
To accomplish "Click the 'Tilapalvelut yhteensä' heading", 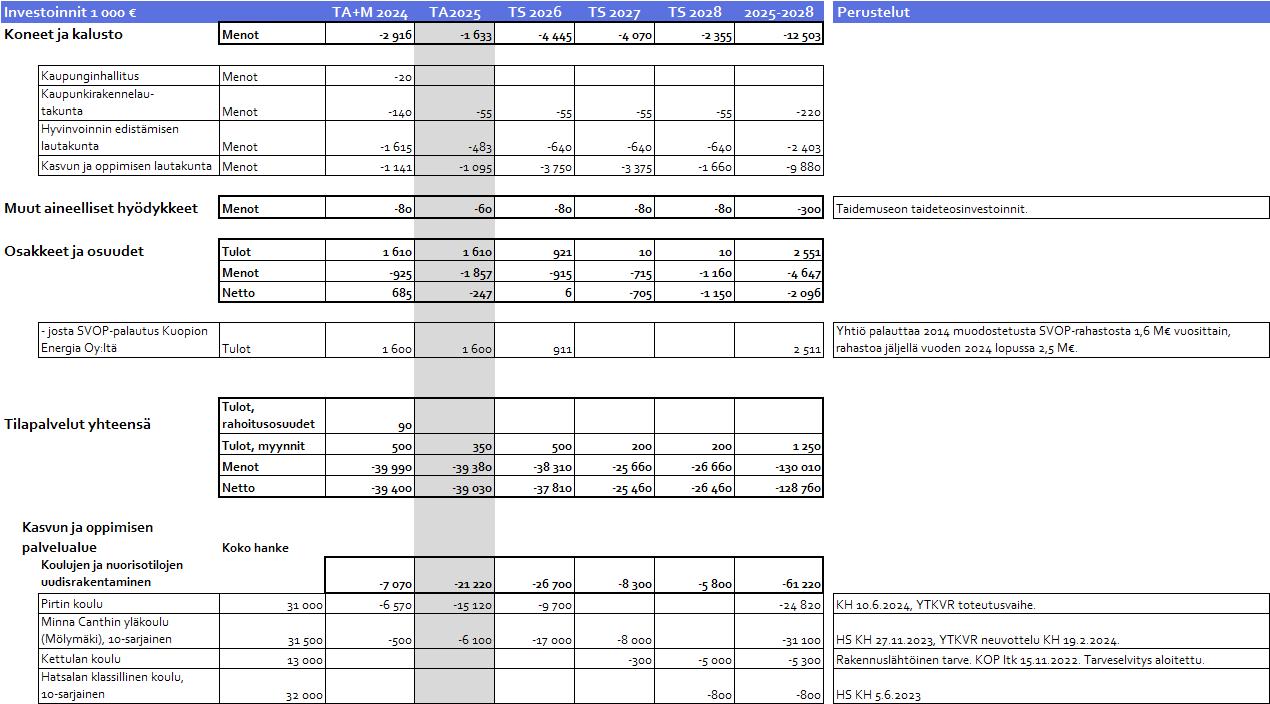I will [77, 424].
